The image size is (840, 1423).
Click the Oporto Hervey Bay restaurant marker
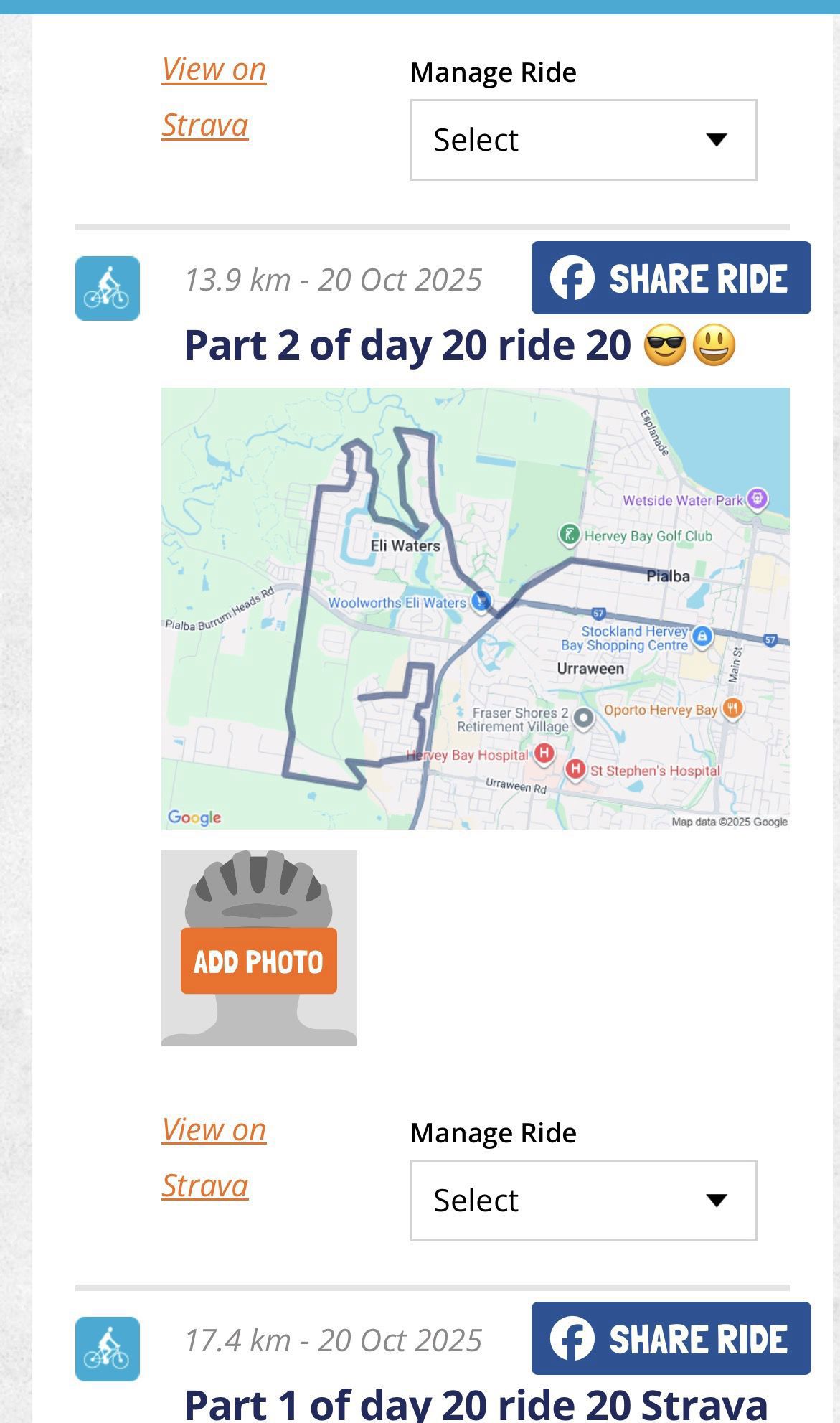coord(732,709)
